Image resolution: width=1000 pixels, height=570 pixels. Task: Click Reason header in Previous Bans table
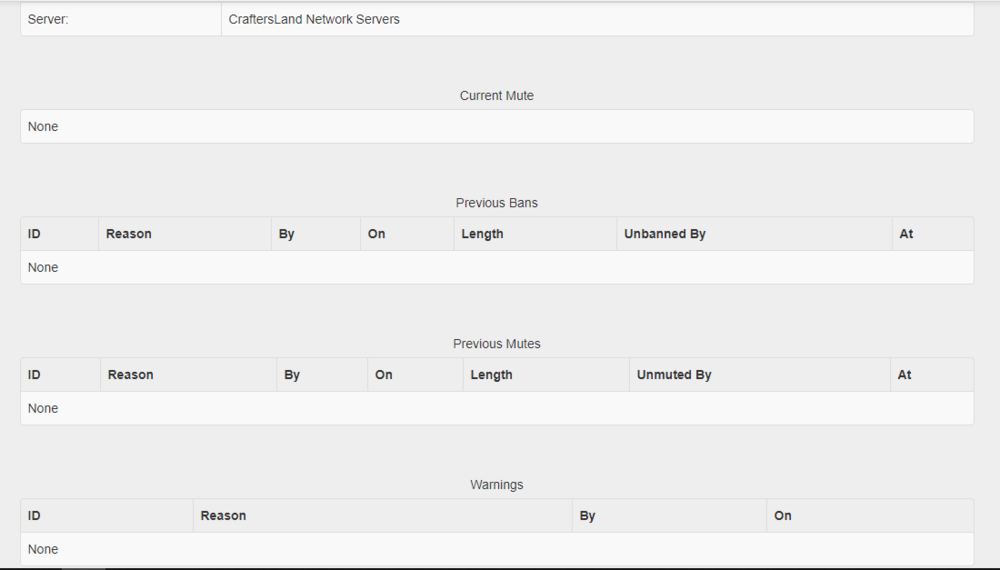point(129,234)
